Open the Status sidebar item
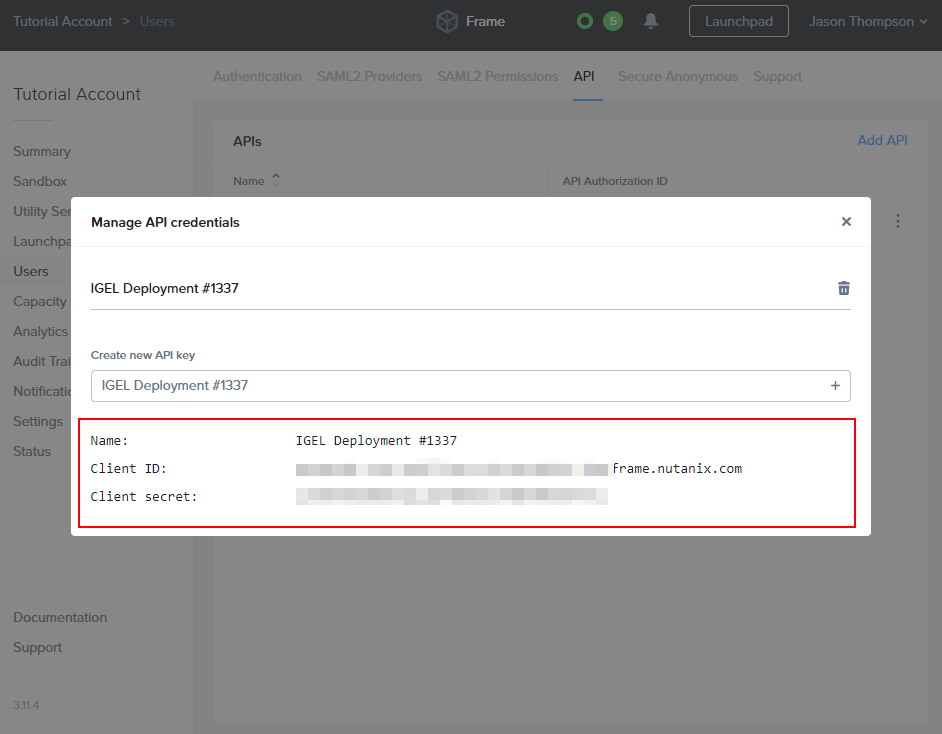 (32, 451)
